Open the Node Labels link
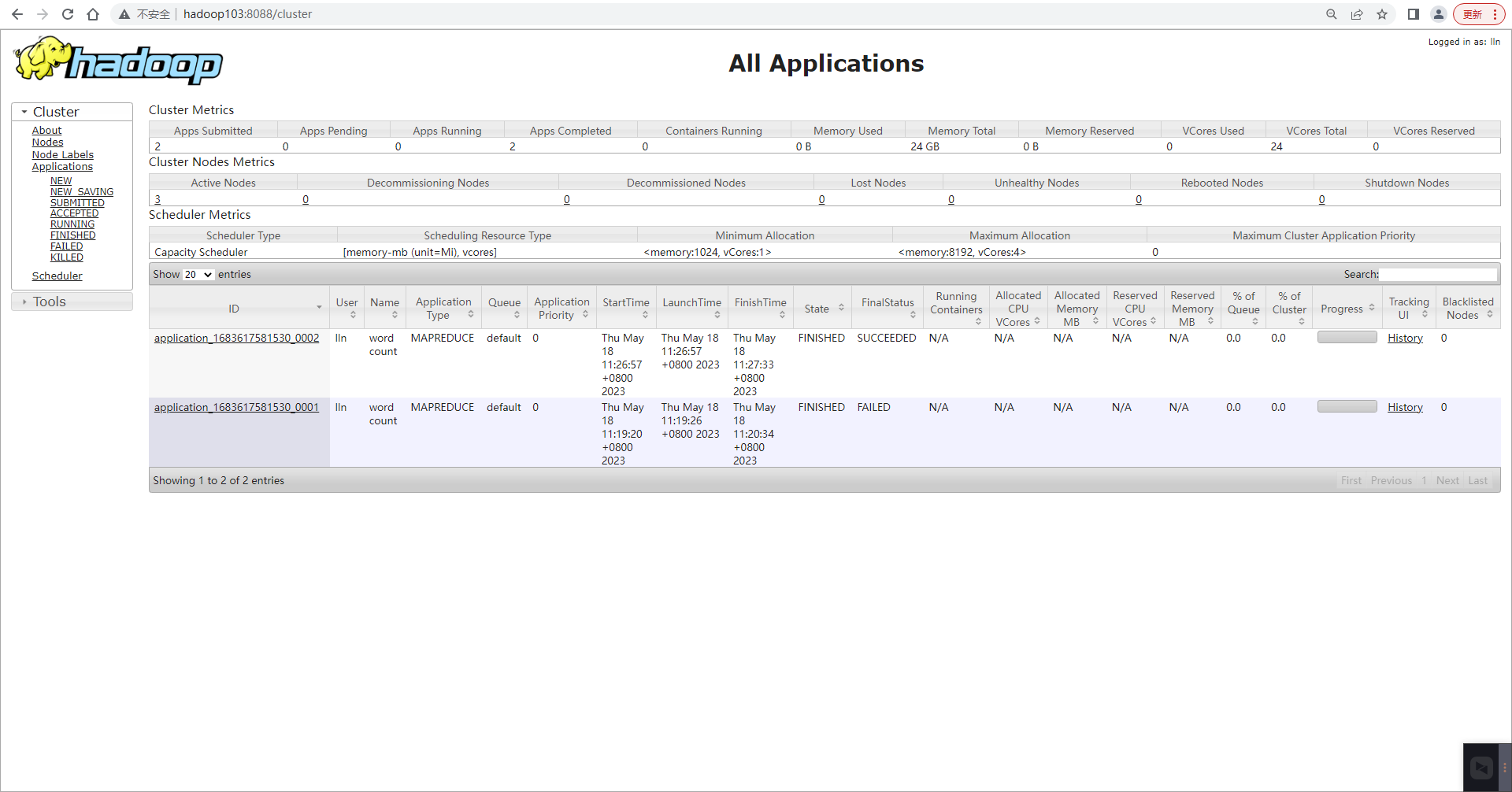This screenshot has height=792, width=1512. click(62, 155)
